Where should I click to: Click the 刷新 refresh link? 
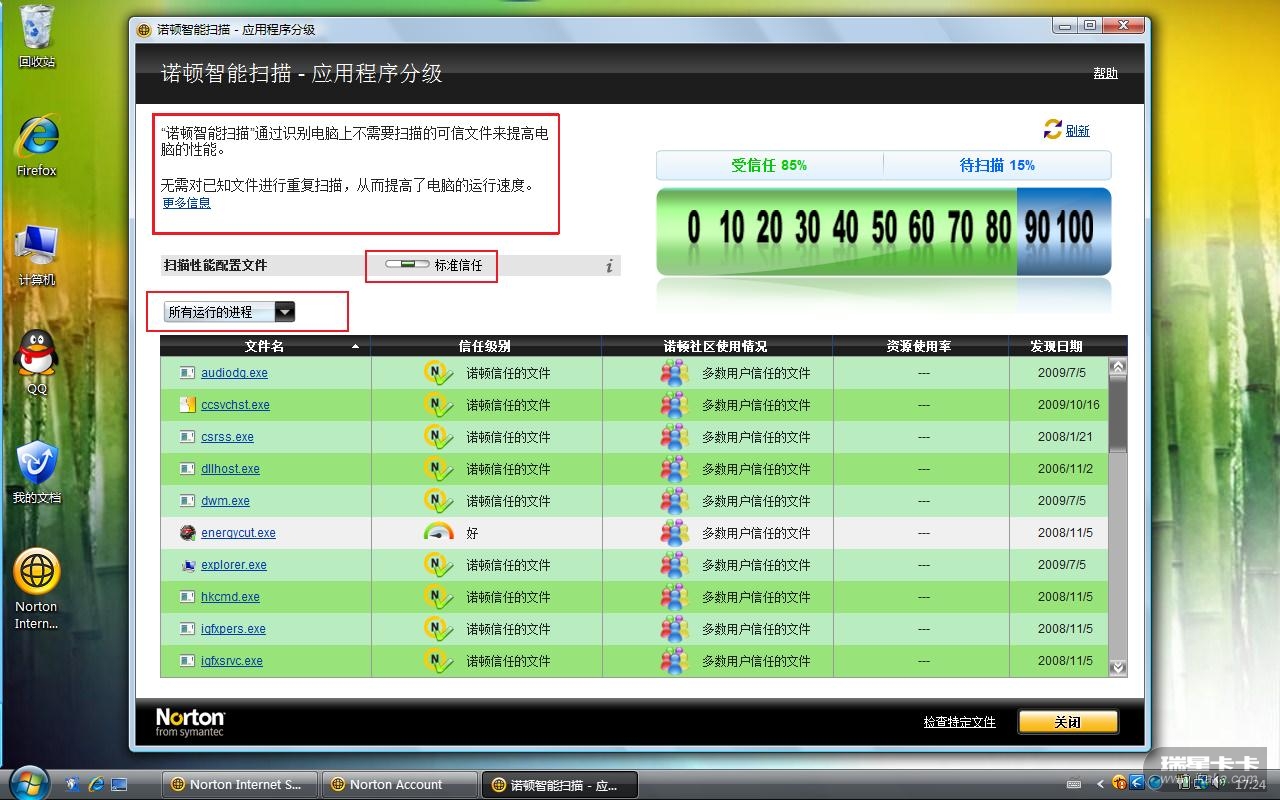coord(1077,131)
